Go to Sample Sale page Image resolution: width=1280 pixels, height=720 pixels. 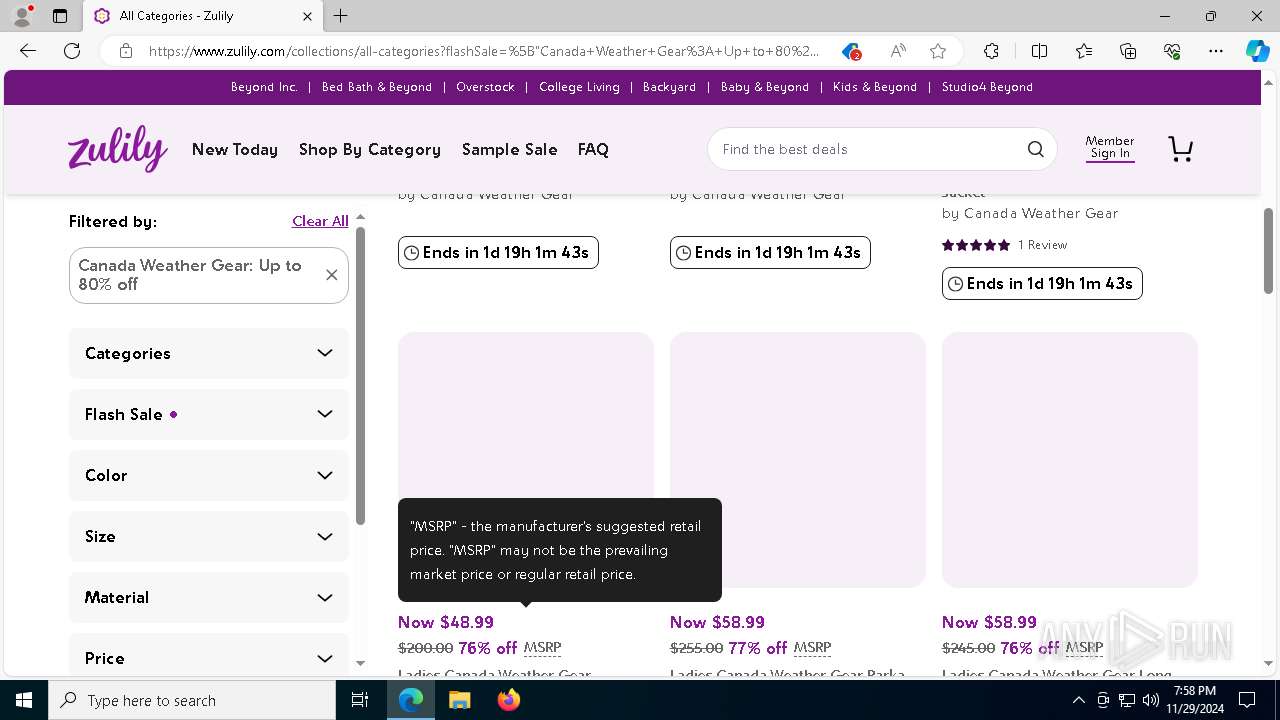[510, 149]
